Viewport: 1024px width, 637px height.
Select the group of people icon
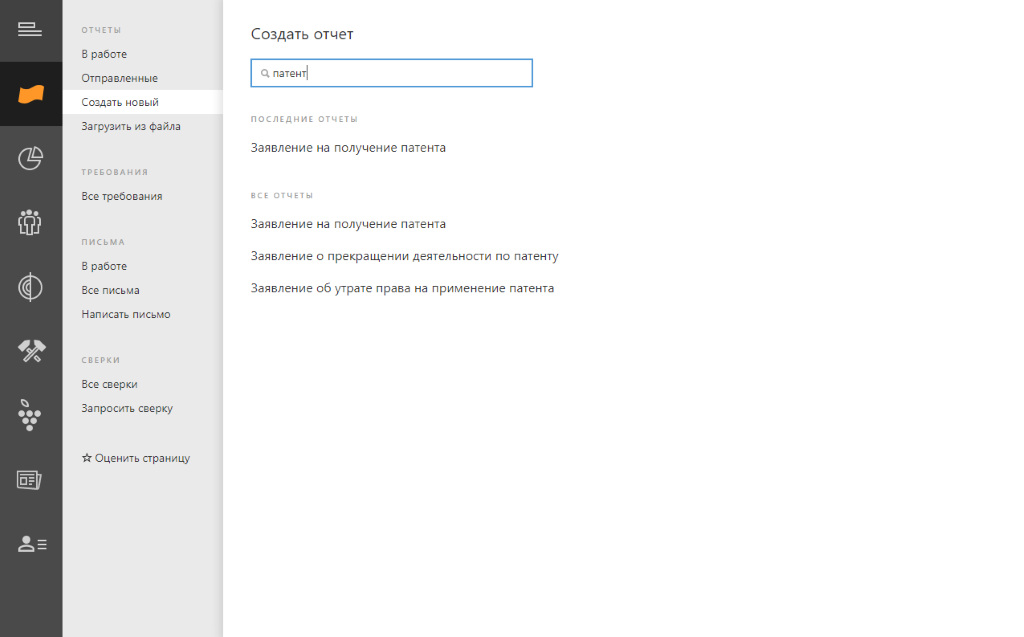[30, 222]
